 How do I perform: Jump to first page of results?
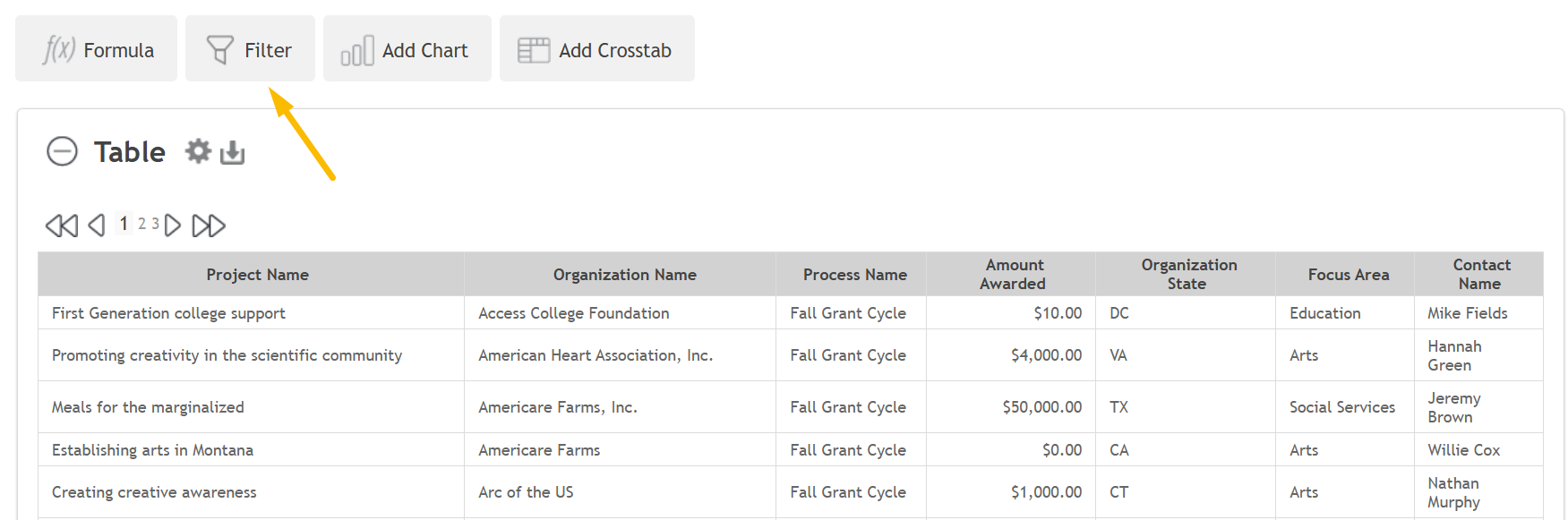tap(62, 226)
